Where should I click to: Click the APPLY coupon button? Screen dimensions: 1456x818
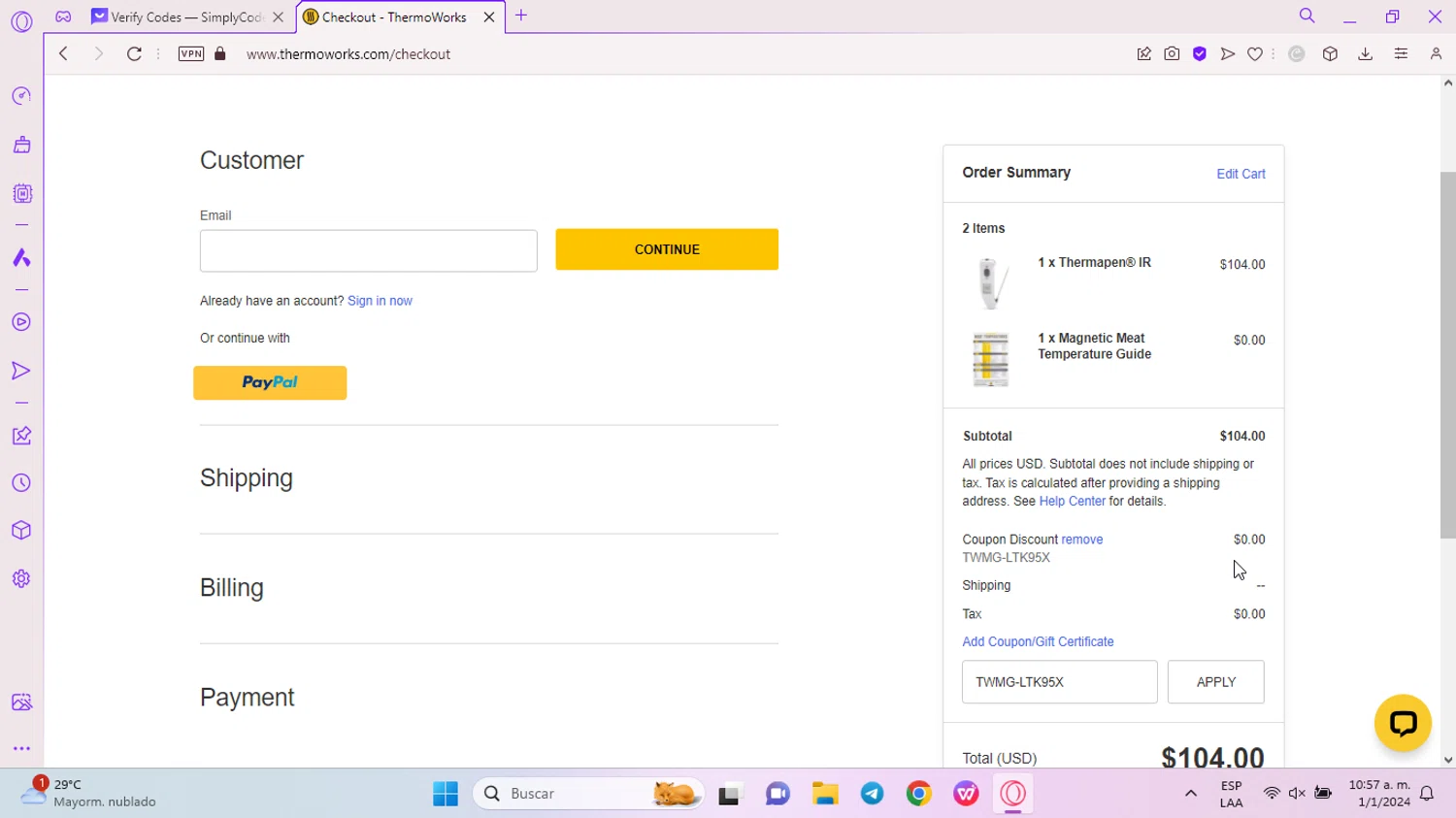click(x=1216, y=682)
